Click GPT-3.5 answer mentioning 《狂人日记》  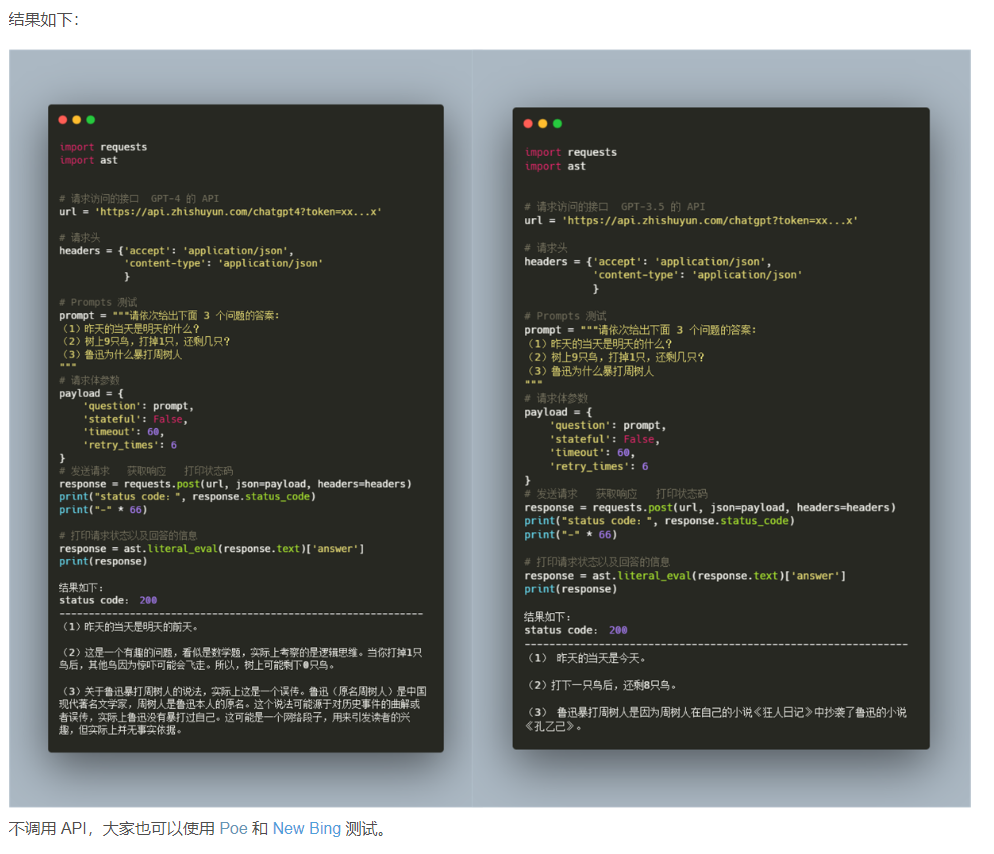tap(716, 719)
